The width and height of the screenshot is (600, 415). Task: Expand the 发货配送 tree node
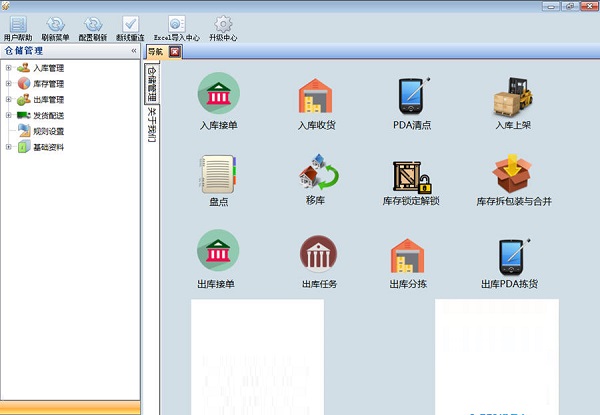click(8, 115)
